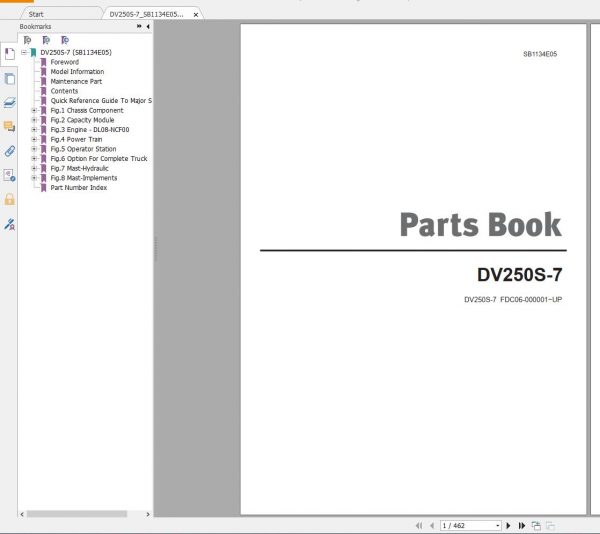
Task: Click the SB1134E05 code on the page
Action: point(540,54)
